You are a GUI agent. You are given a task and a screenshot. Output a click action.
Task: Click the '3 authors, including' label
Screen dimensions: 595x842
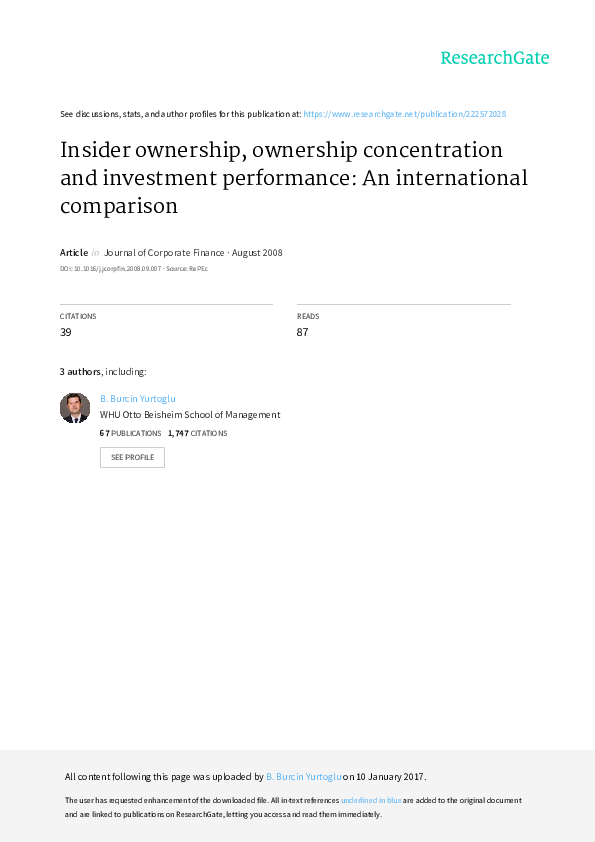click(103, 372)
